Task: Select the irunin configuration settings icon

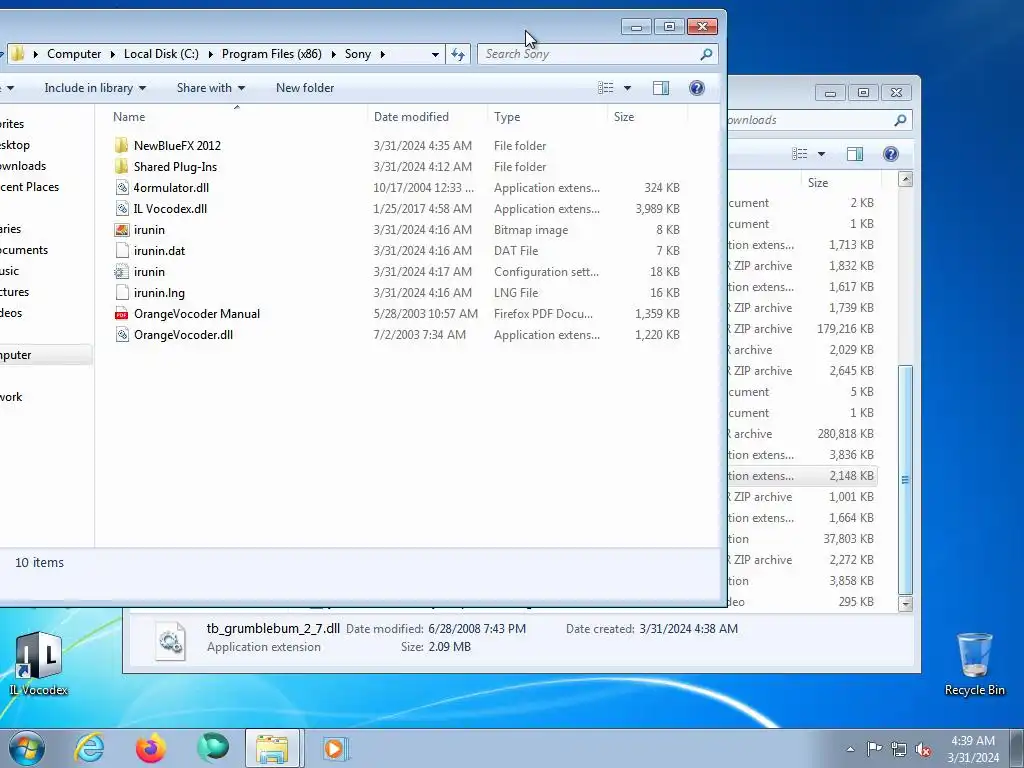Action: [121, 272]
